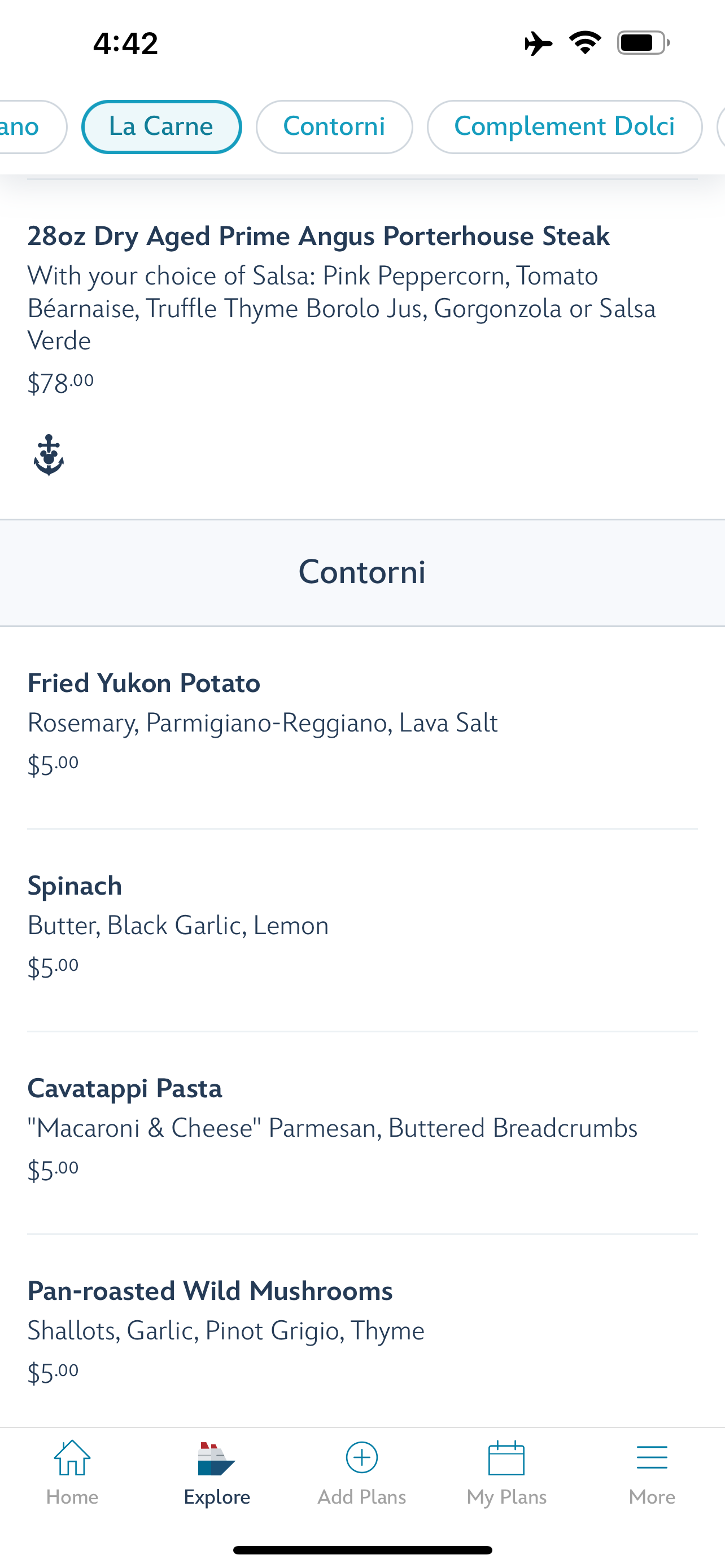Tap the battery indicator icon
This screenshot has width=725, height=1568.
point(644,42)
